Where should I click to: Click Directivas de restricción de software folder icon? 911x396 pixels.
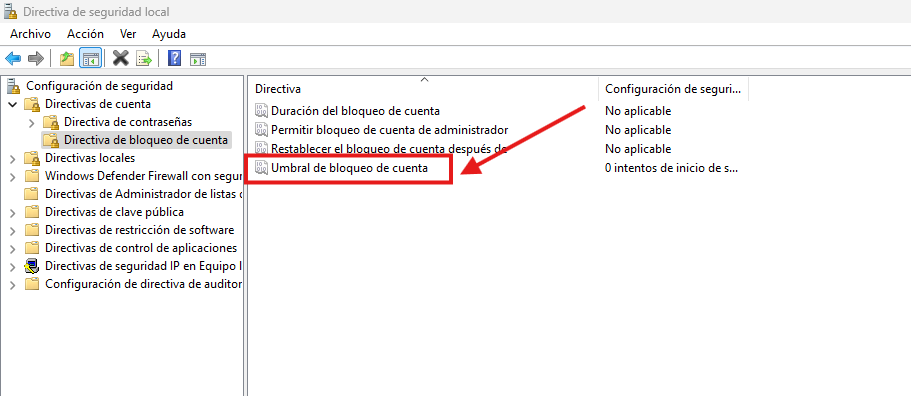click(x=33, y=230)
